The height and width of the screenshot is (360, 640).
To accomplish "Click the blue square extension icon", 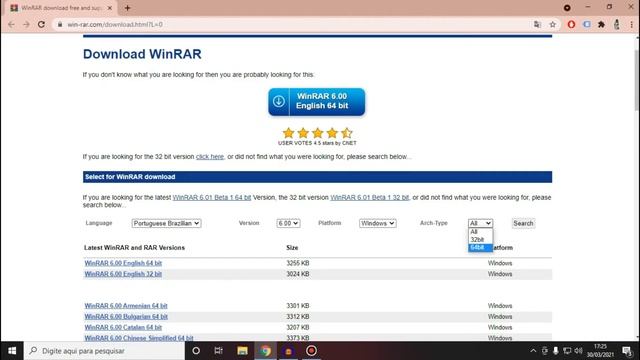I will coord(587,24).
